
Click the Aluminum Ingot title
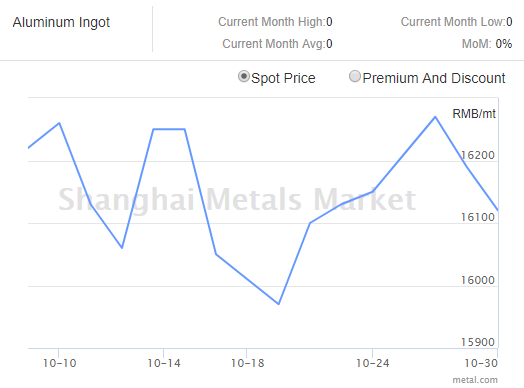click(61, 22)
